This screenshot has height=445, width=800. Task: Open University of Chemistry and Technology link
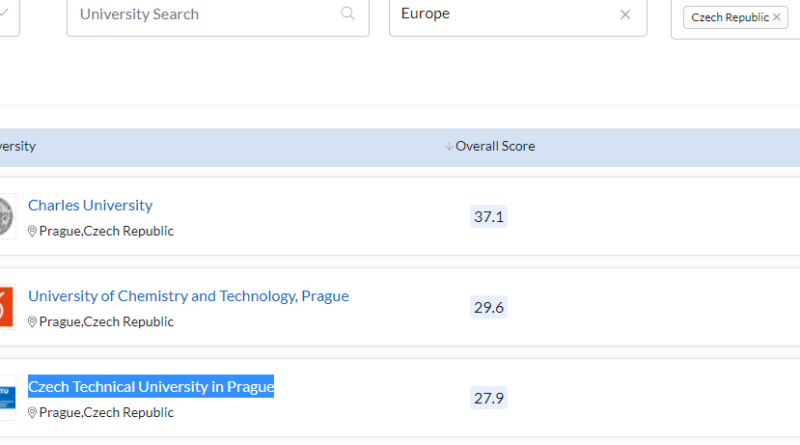click(188, 296)
